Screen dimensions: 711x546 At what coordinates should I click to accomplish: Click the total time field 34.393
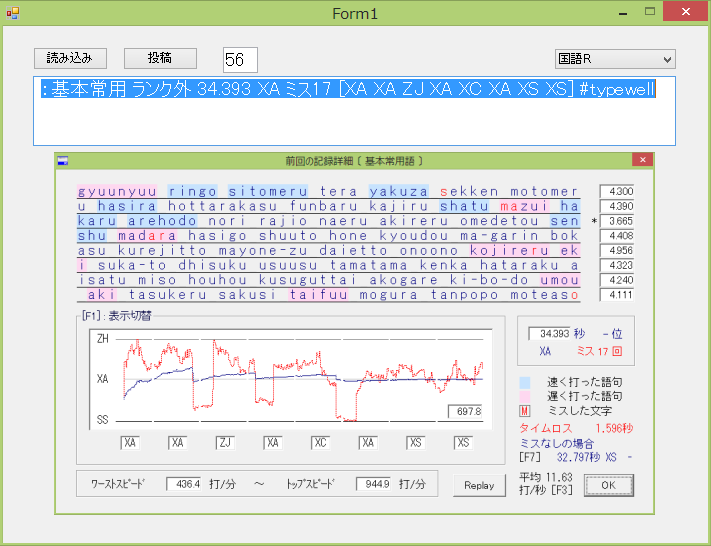[549, 334]
